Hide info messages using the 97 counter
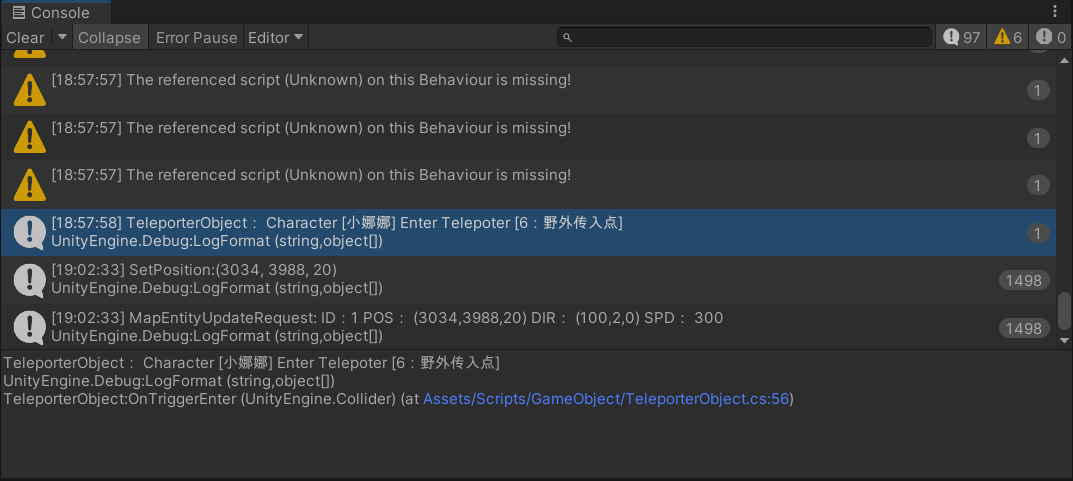Screen dimensions: 1073x481 [961, 37]
